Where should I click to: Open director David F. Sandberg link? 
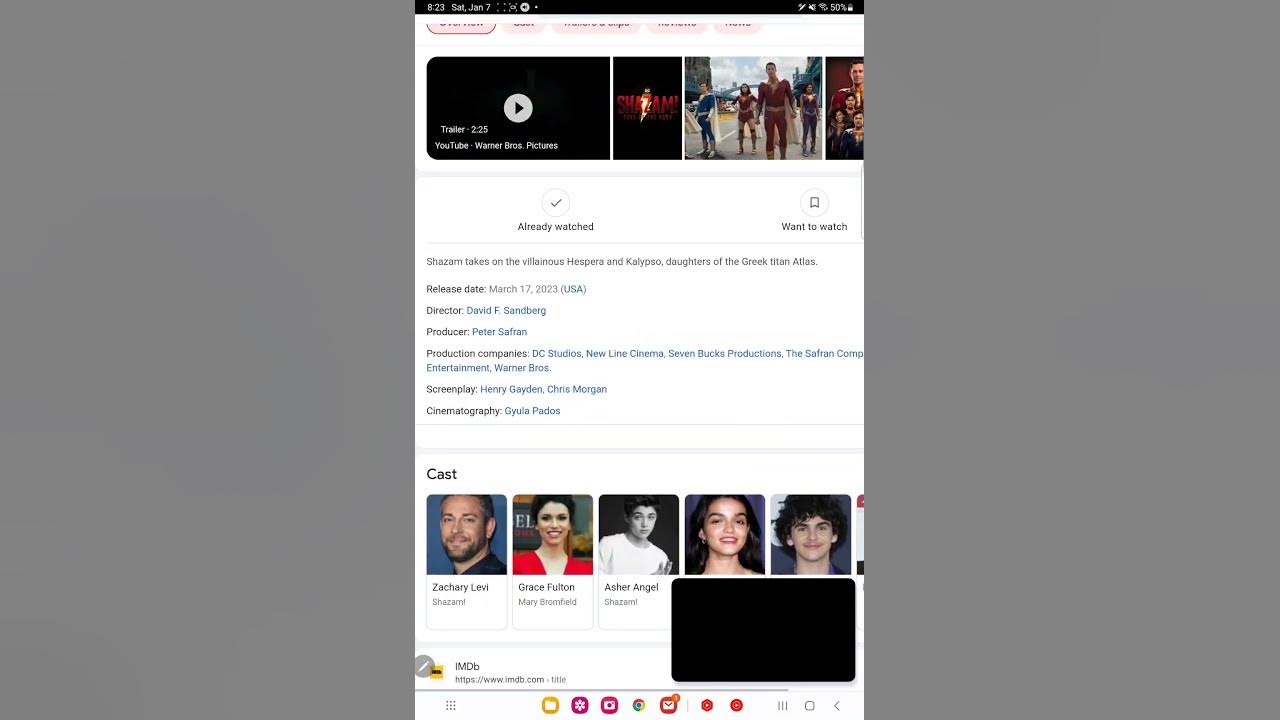506,311
